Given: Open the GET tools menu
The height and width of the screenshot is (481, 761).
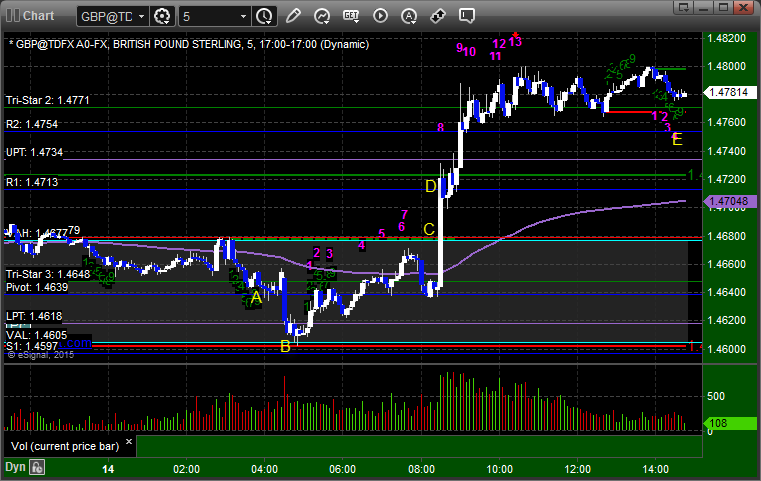Looking at the screenshot, I should [351, 16].
